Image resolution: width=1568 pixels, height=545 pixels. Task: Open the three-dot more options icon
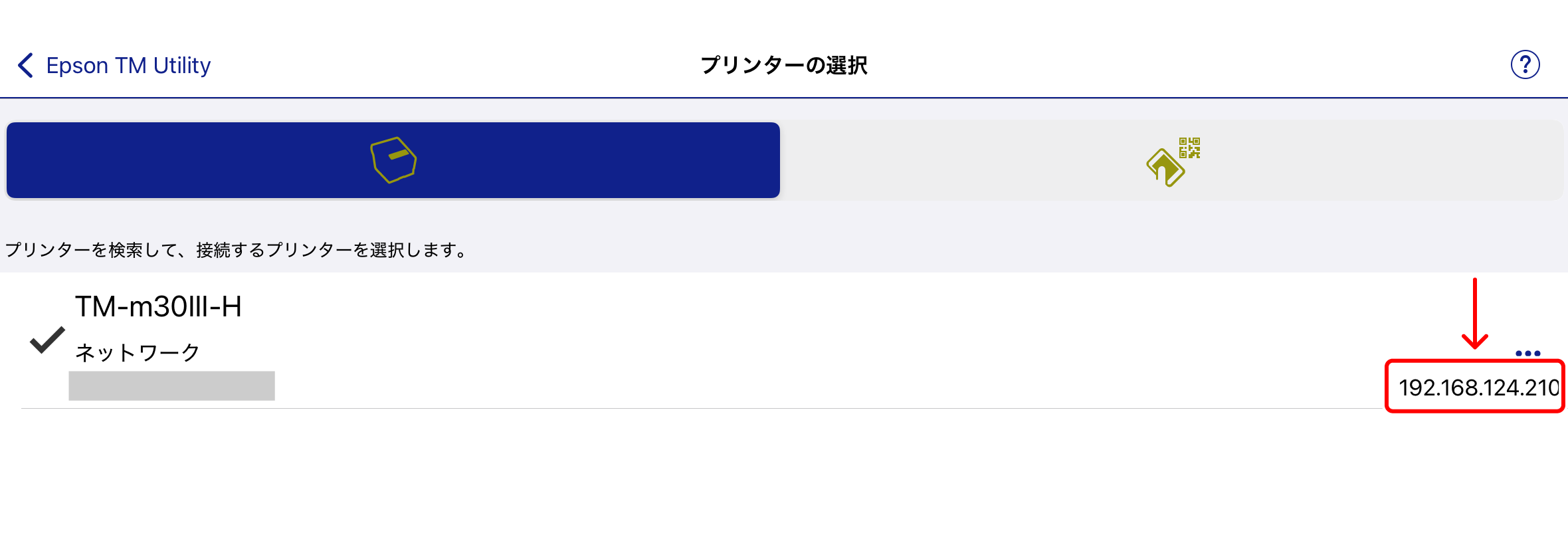point(1527,353)
